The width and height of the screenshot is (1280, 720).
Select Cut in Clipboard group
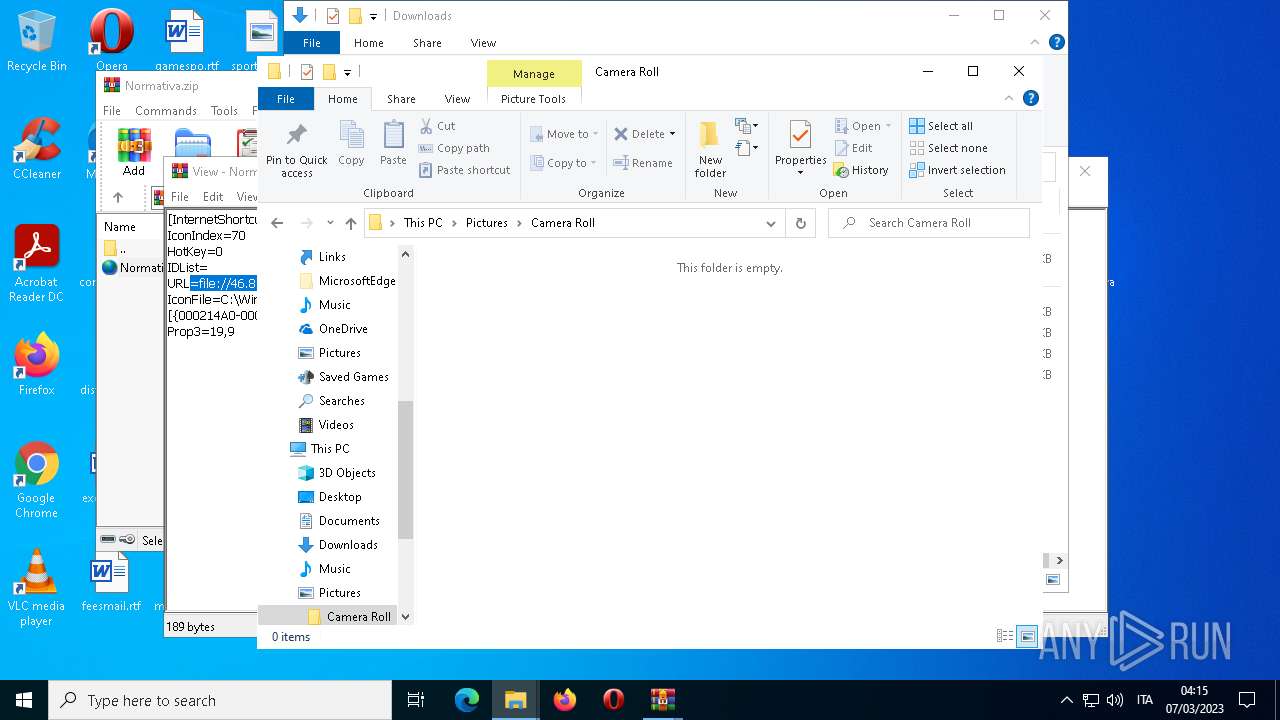pyautogui.click(x=437, y=126)
